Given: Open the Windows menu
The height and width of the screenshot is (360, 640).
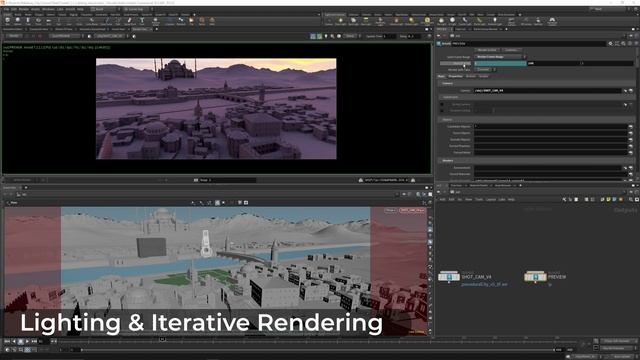Looking at the screenshot, I should 48,9.
